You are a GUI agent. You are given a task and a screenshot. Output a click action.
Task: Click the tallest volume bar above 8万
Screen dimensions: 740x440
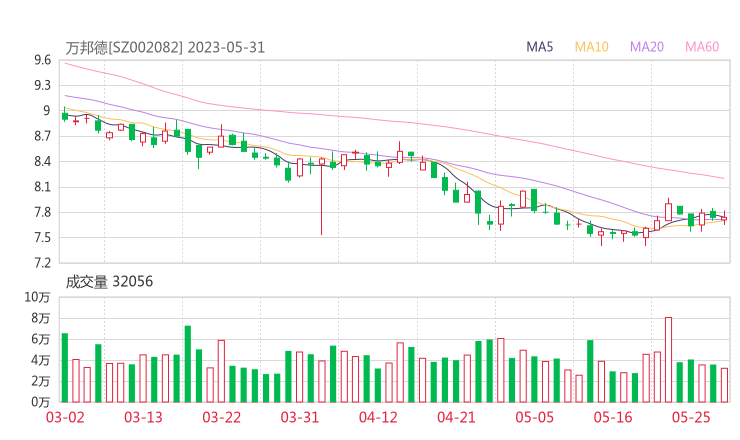[x=668, y=360]
